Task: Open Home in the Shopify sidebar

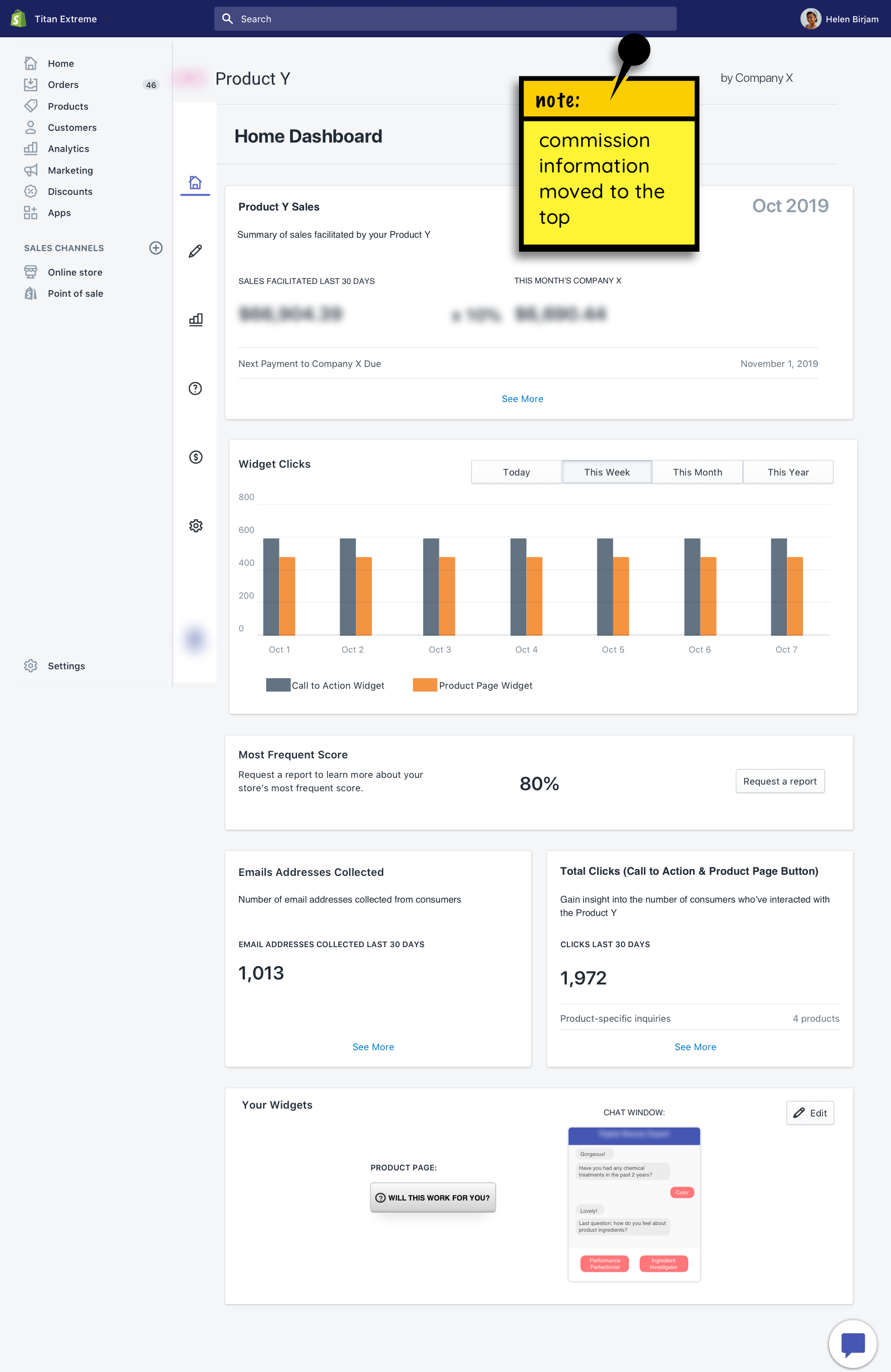Action: [x=60, y=63]
